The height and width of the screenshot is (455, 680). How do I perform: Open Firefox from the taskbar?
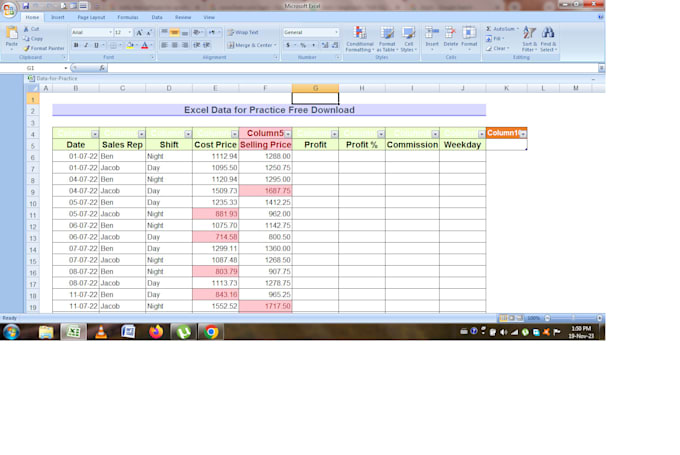point(156,332)
